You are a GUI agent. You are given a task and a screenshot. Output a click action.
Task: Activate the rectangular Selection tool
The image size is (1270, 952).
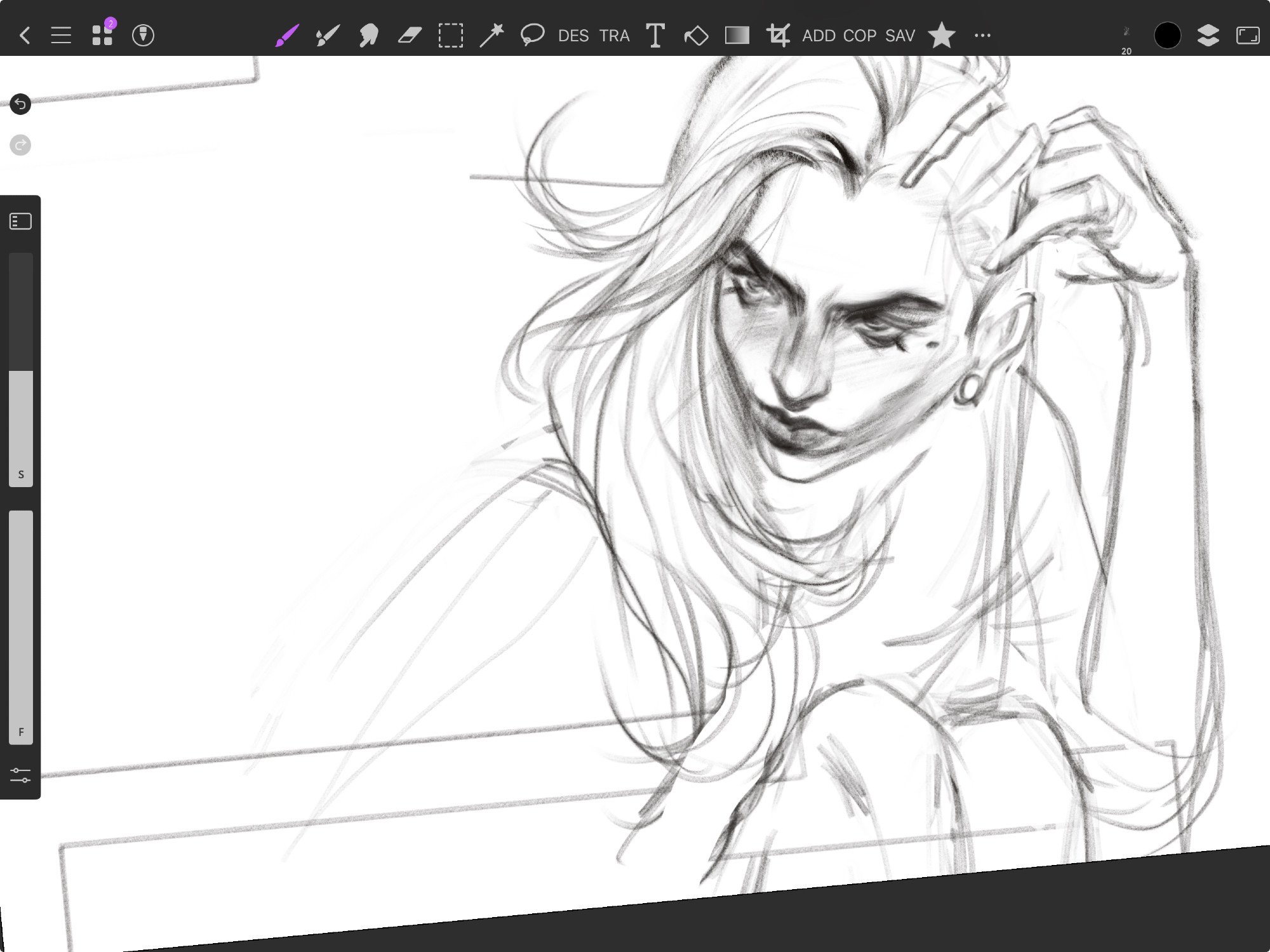[450, 35]
